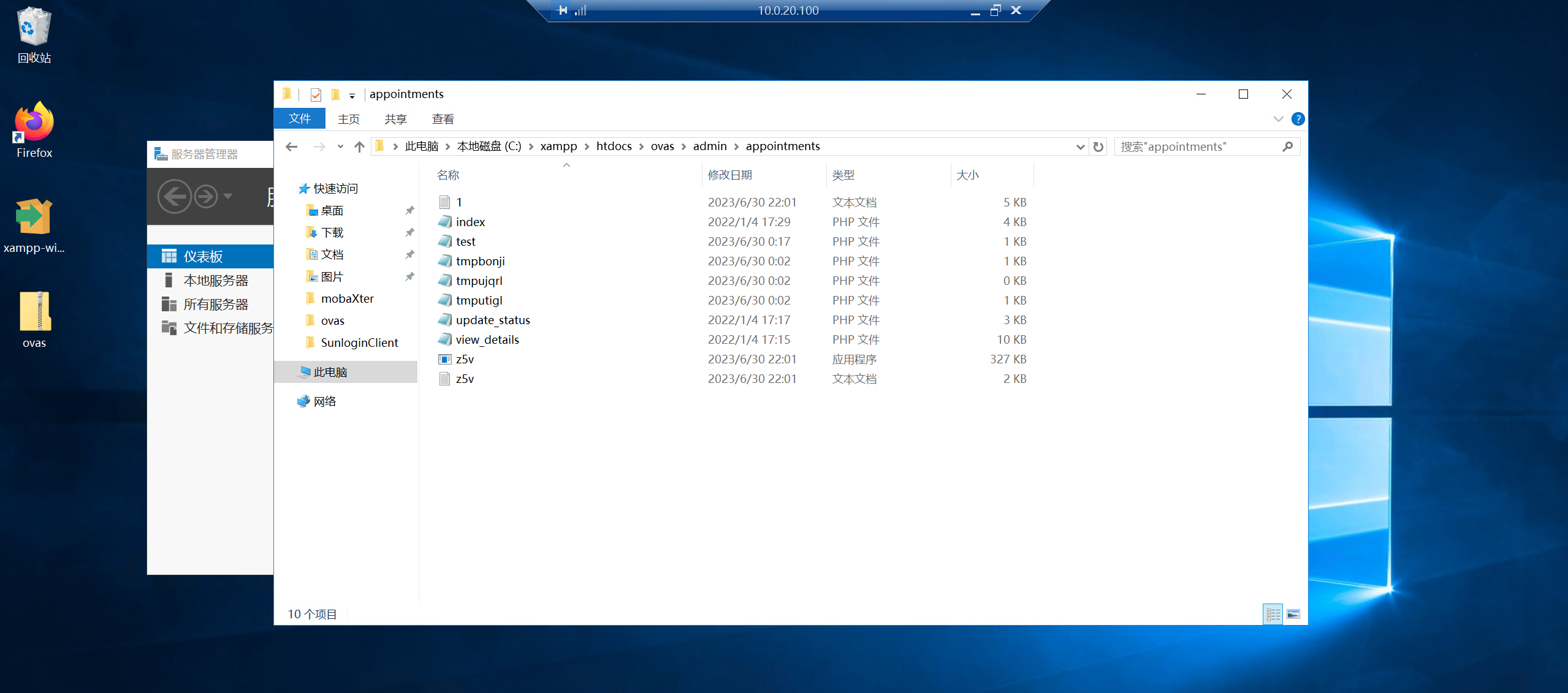Open the 共享 ribbon tab
The image size is (1568, 693).
396,119
